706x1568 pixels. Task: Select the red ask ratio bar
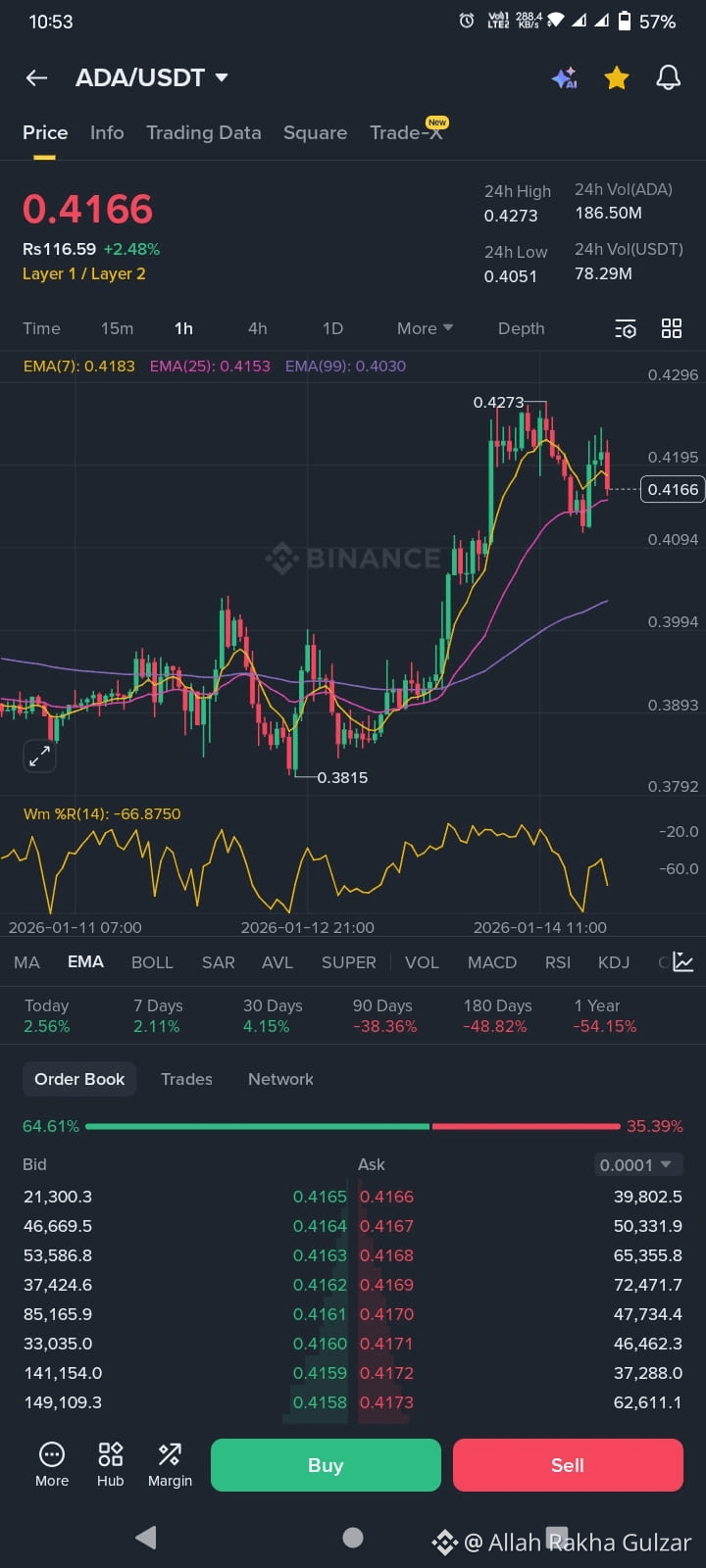526,1127
